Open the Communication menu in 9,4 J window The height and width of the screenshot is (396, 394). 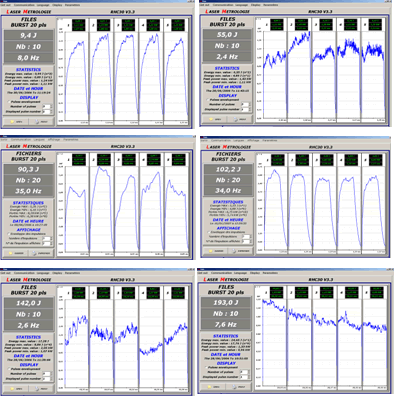click(x=25, y=5)
